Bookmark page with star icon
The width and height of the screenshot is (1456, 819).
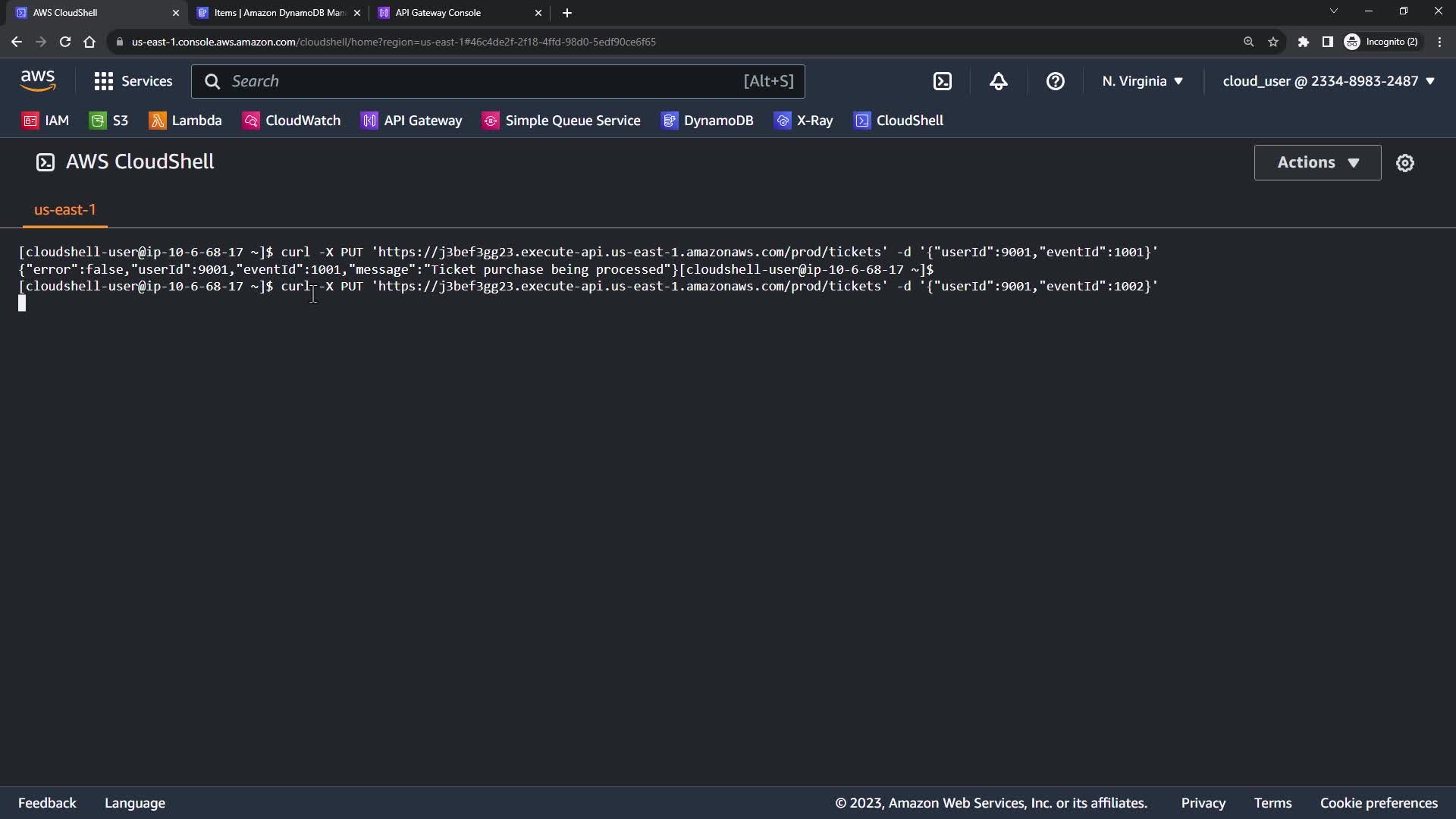[x=1273, y=42]
